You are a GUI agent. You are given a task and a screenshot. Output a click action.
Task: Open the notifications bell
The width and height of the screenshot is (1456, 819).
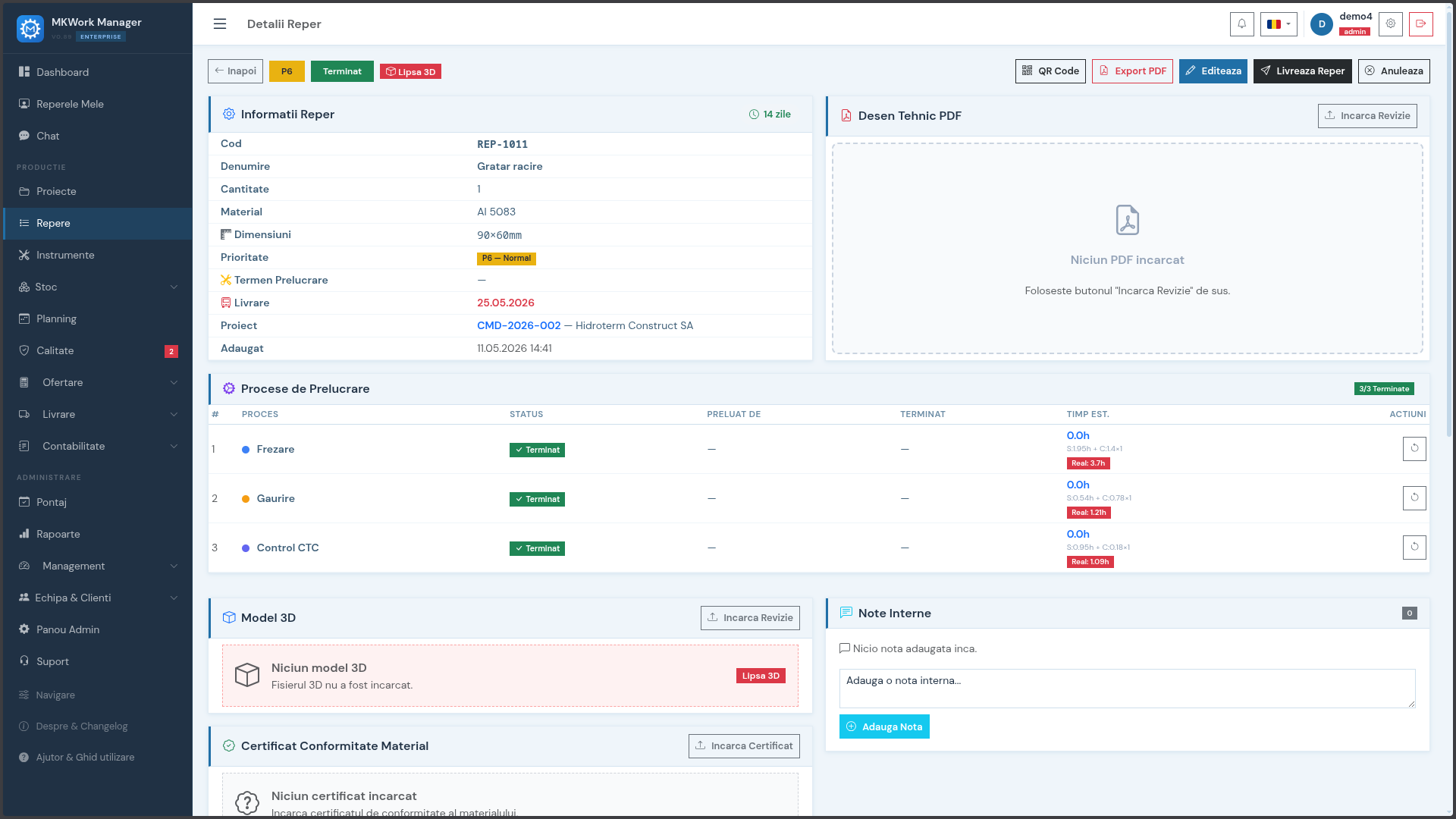click(x=1241, y=24)
